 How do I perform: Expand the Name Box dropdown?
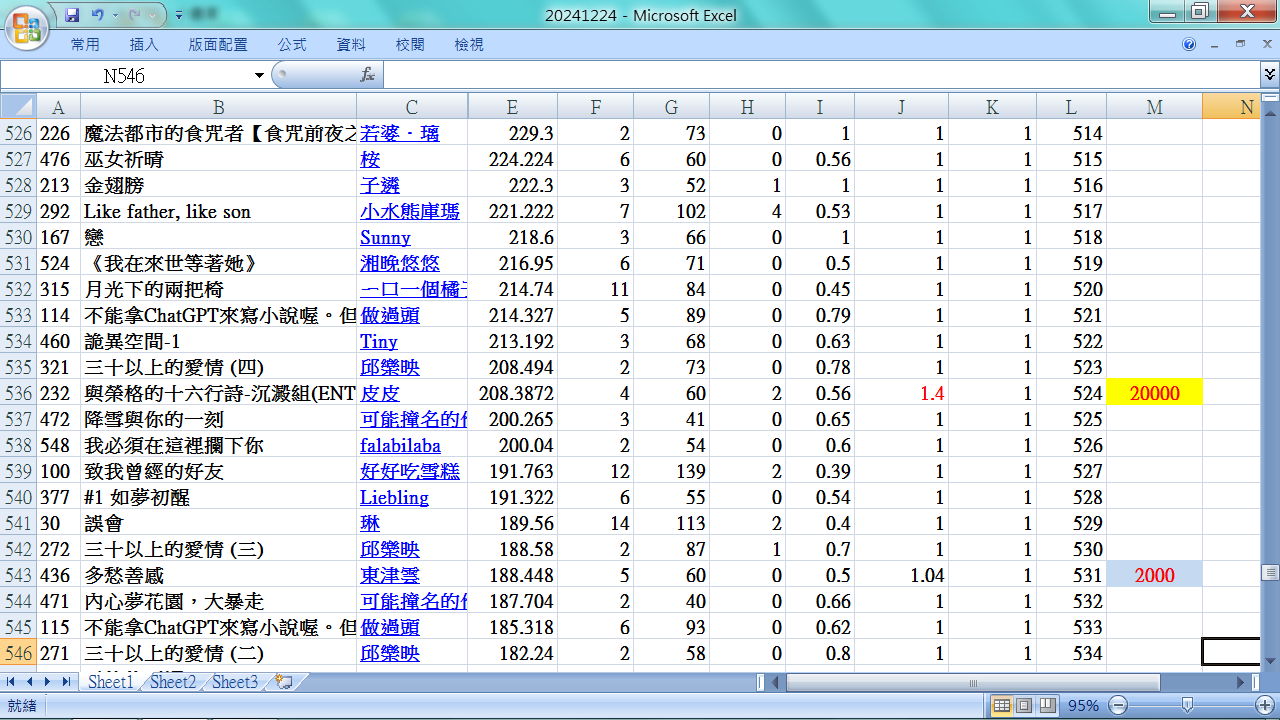259,76
